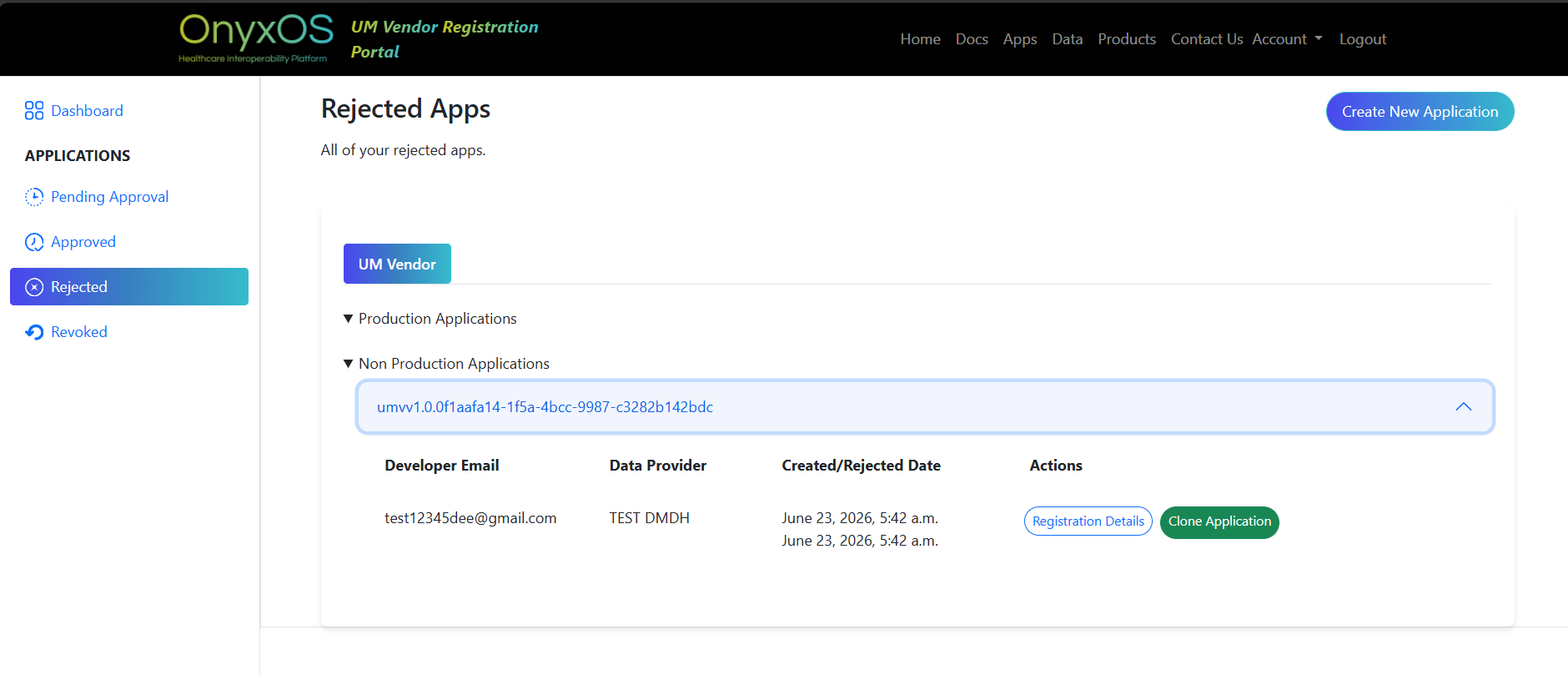Click the Create New Application button
Image resolution: width=1568 pixels, height=675 pixels.
[1420, 112]
